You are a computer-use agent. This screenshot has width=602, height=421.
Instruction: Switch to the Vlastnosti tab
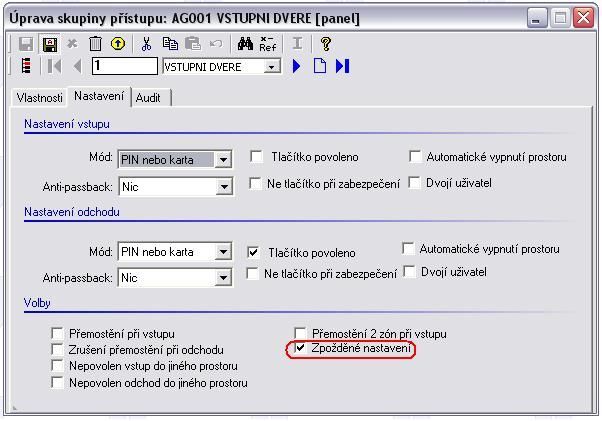click(39, 97)
